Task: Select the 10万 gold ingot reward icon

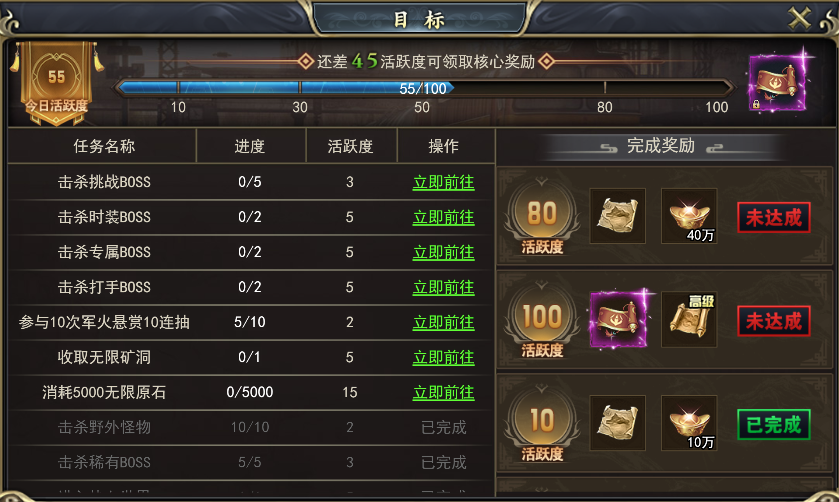Action: pyautogui.click(x=689, y=423)
